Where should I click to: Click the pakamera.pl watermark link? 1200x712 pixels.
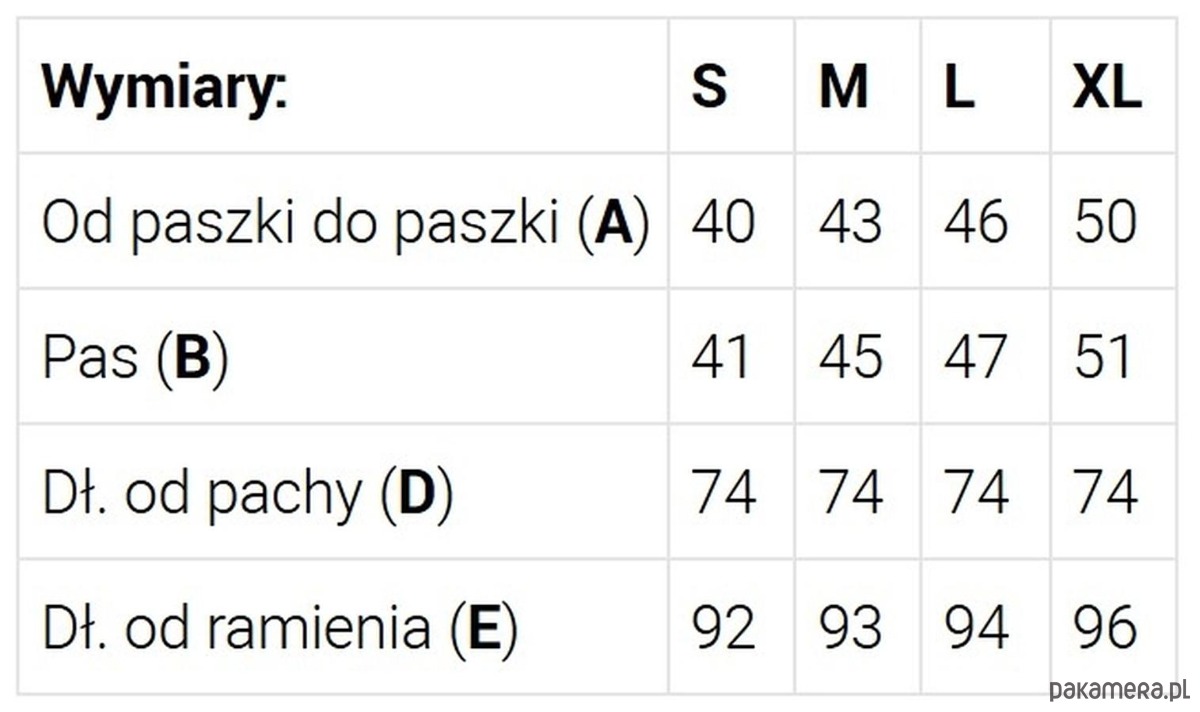[x=1119, y=689]
